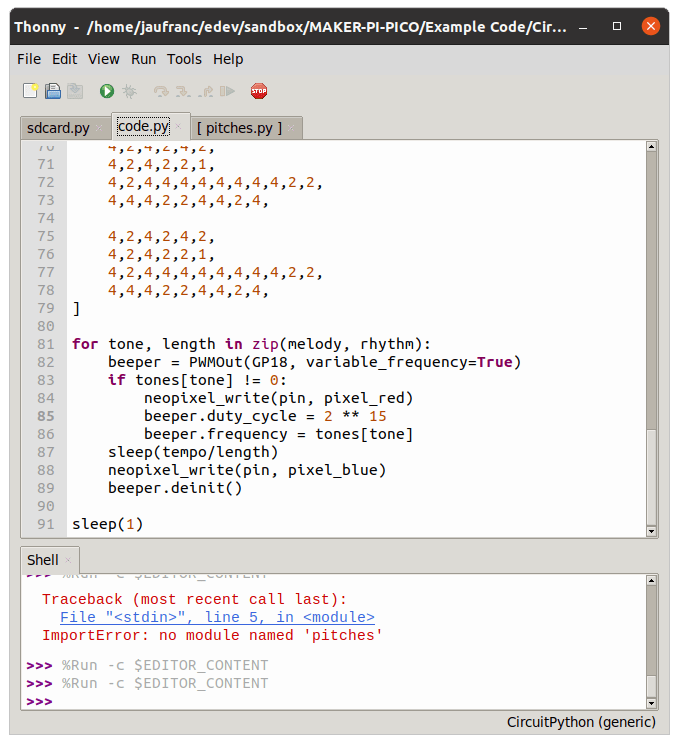Click 'beeper.frequency = tones[tone]' line
The height and width of the screenshot is (744, 679).
pos(279,434)
